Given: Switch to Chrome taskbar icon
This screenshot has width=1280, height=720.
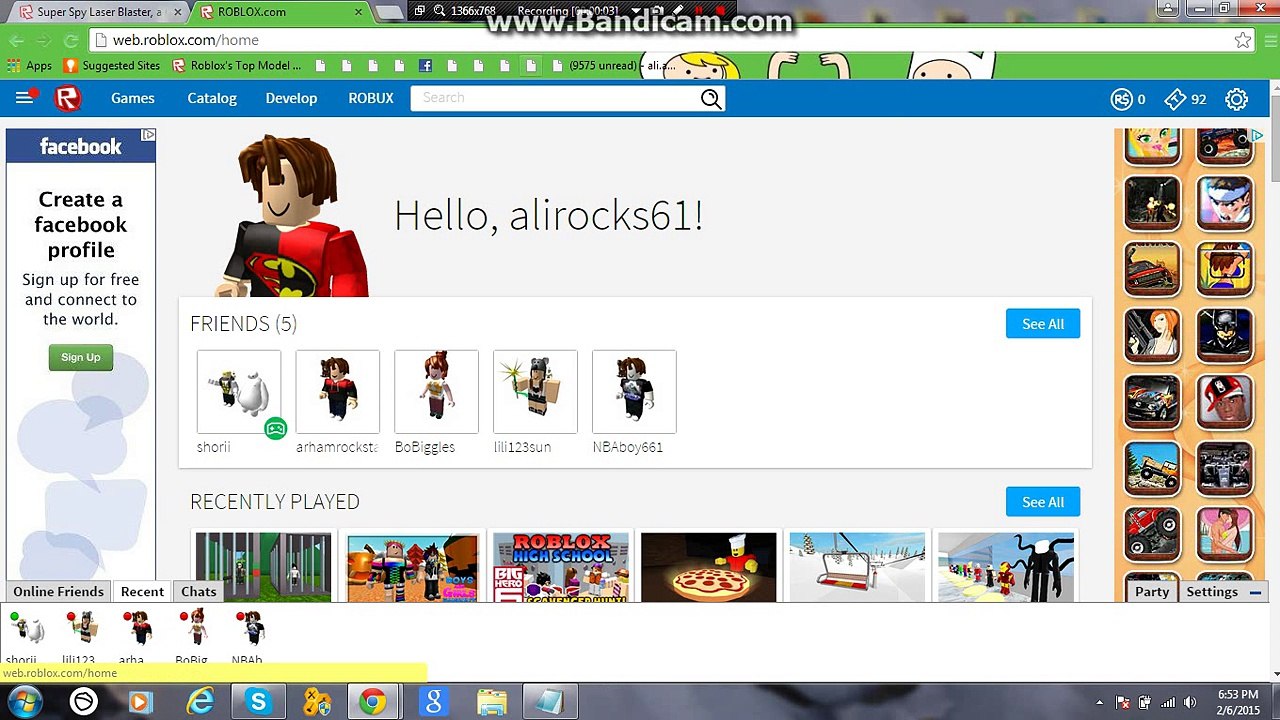Looking at the screenshot, I should pos(373,702).
